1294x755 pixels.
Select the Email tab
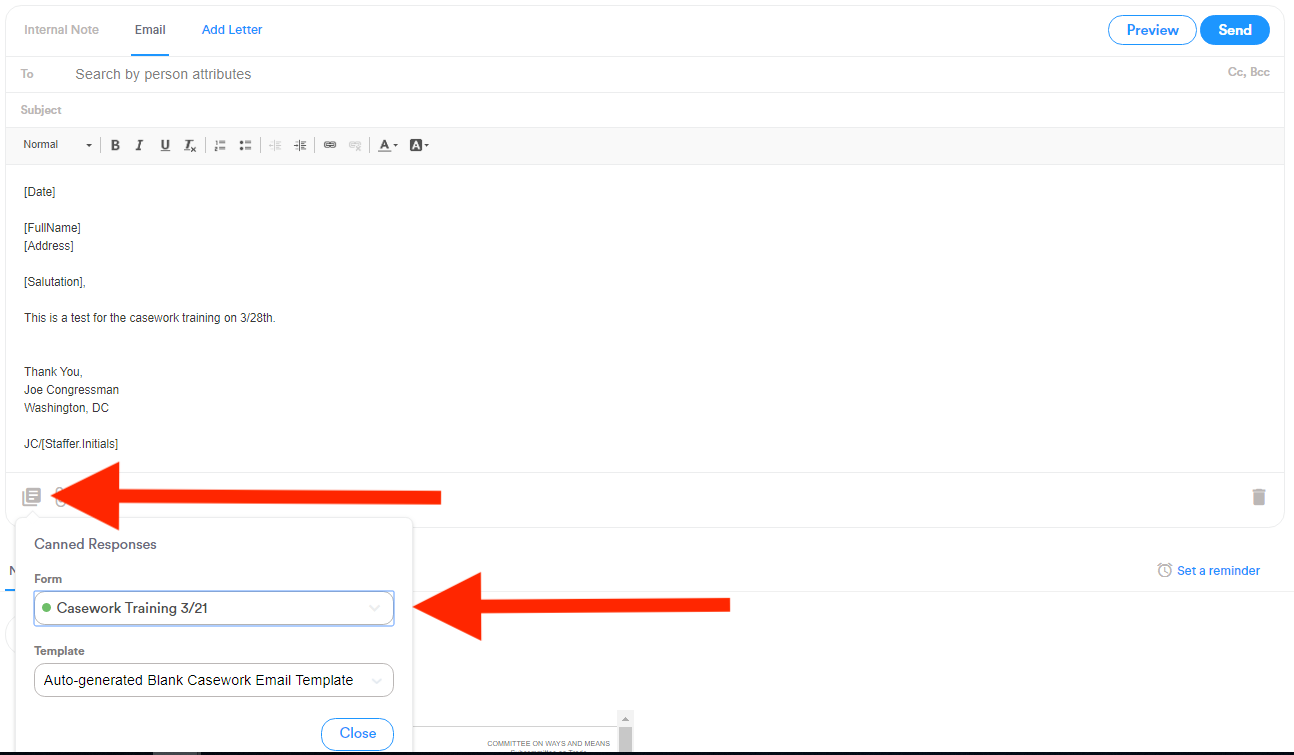150,30
